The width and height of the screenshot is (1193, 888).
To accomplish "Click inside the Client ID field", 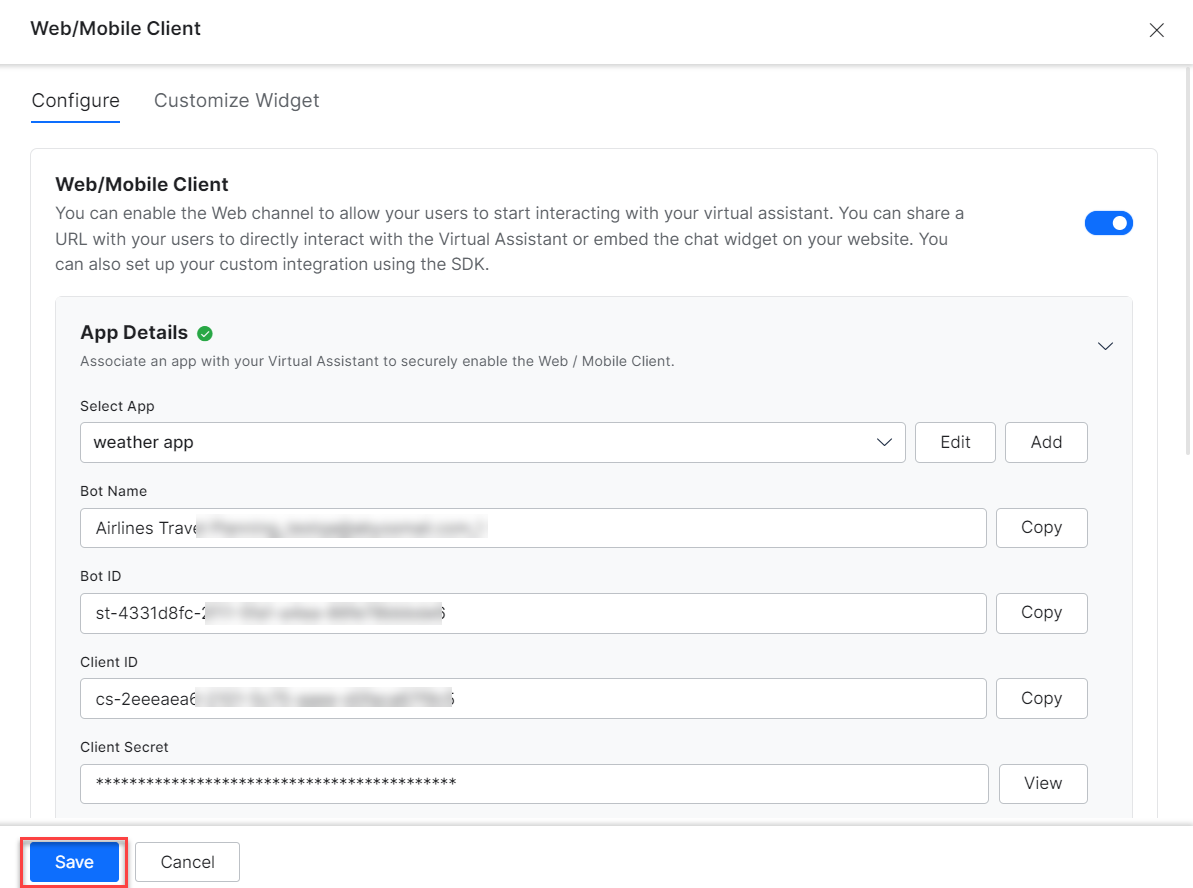I will 533,699.
